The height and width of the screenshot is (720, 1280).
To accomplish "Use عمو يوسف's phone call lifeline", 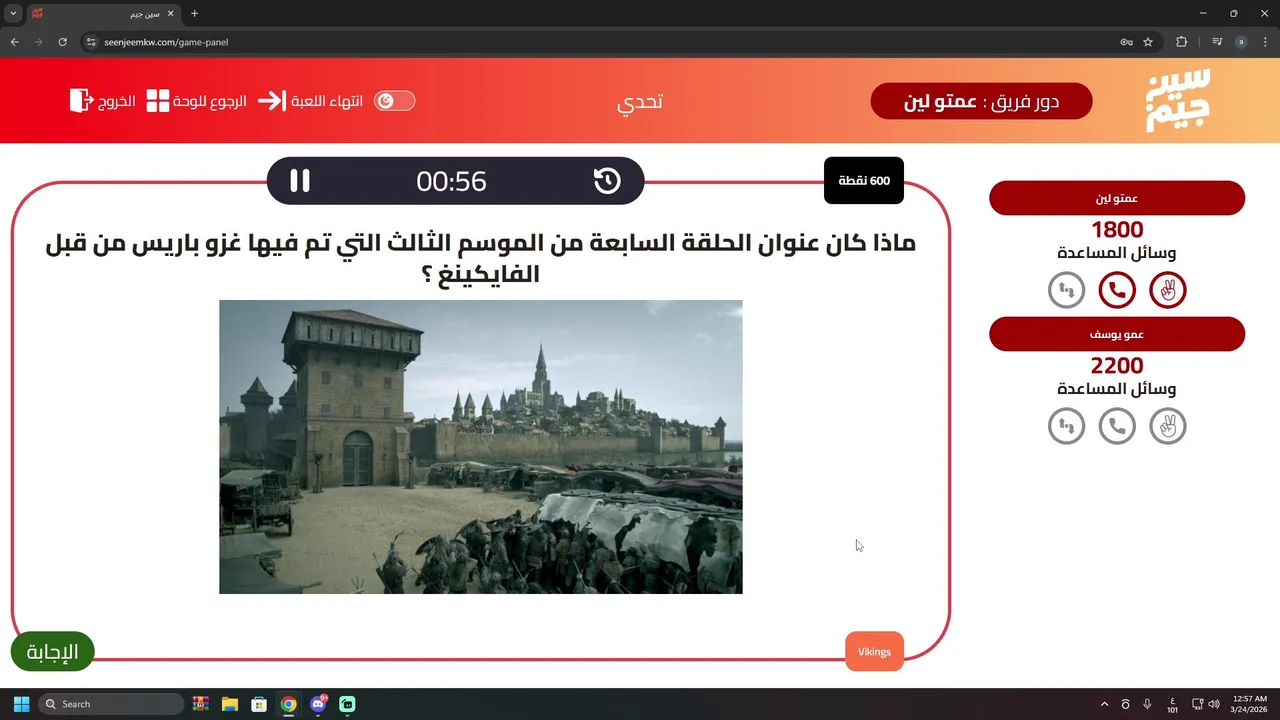I will [x=1117, y=427].
